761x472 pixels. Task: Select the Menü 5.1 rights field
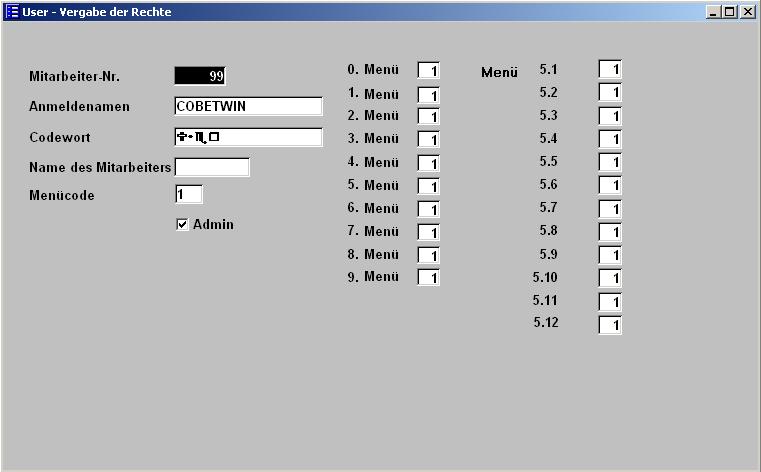tap(610, 70)
